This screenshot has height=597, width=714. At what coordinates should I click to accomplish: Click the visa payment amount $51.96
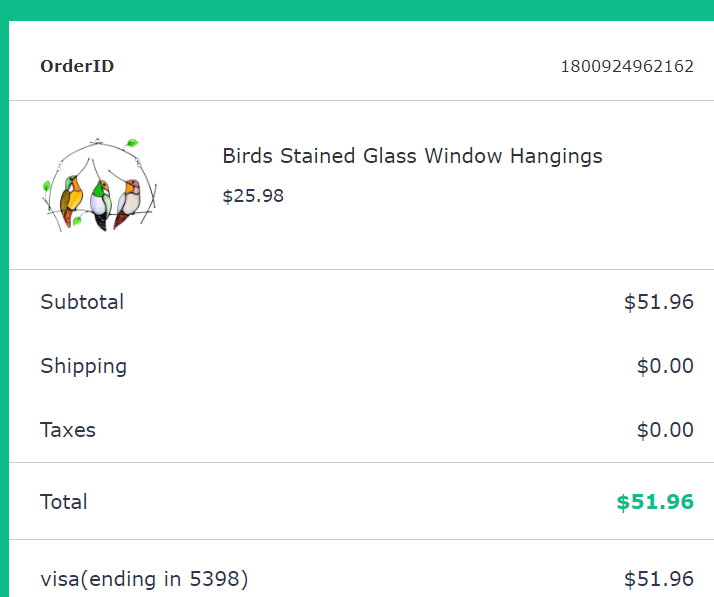click(x=658, y=578)
